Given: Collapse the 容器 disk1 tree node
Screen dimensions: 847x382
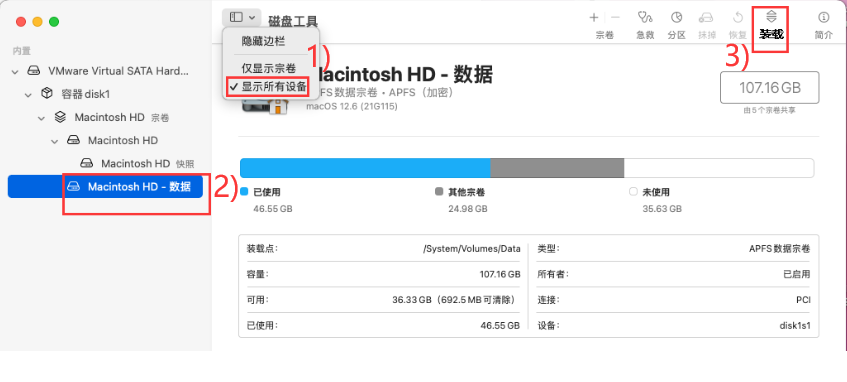Looking at the screenshot, I should point(28,95).
